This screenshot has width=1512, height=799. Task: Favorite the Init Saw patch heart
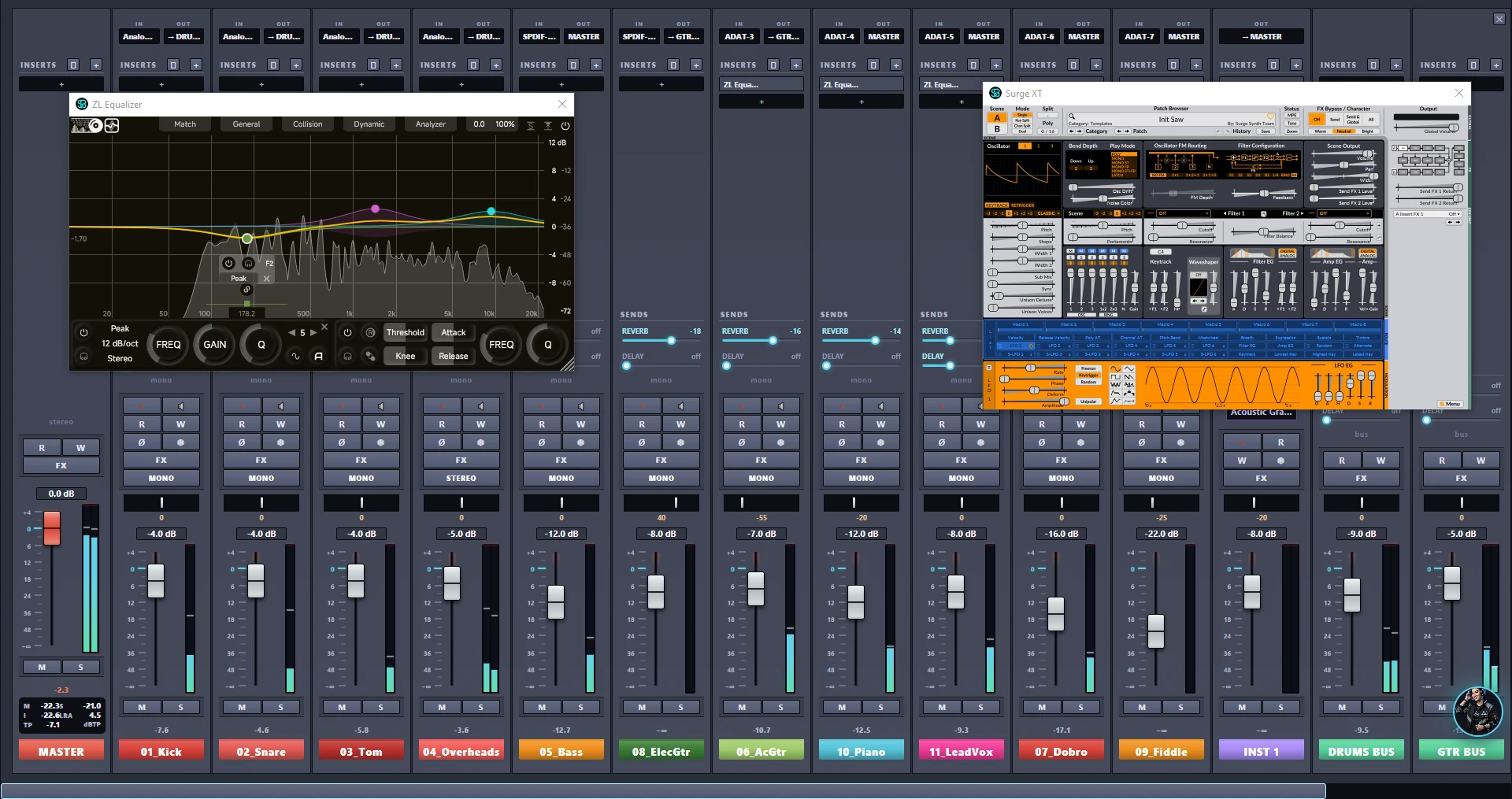(1269, 117)
